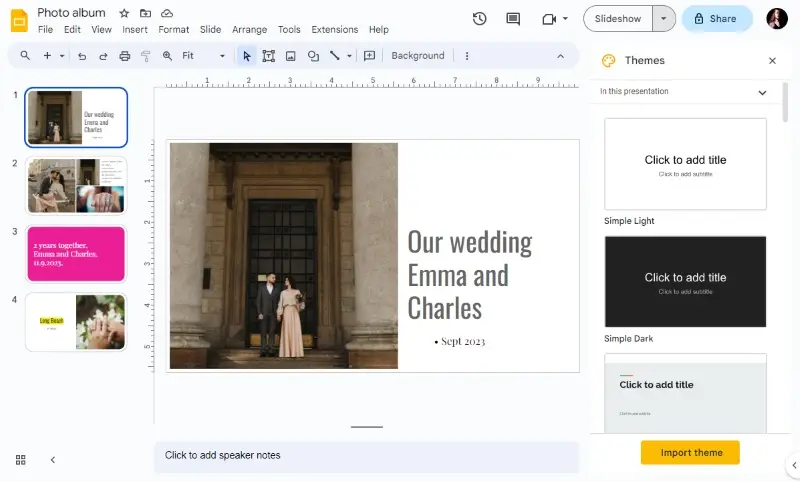The width and height of the screenshot is (800, 482).
Task: Star the Photo album presentation
Action: 124,13
